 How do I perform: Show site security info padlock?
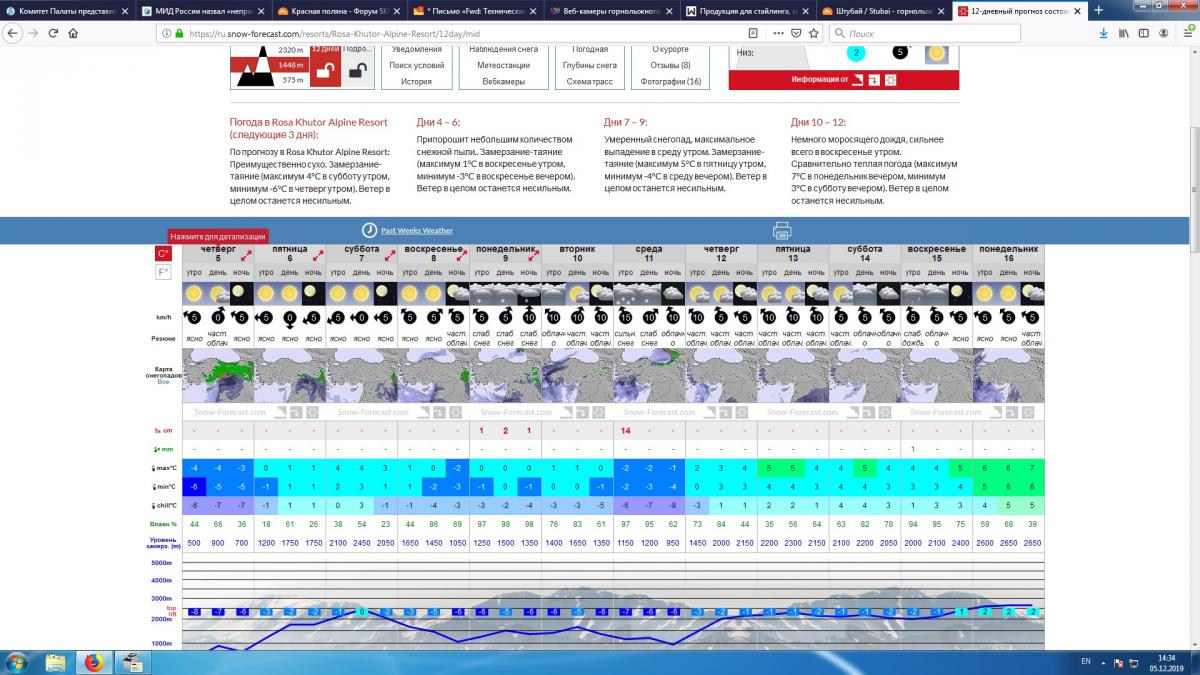pos(179,33)
